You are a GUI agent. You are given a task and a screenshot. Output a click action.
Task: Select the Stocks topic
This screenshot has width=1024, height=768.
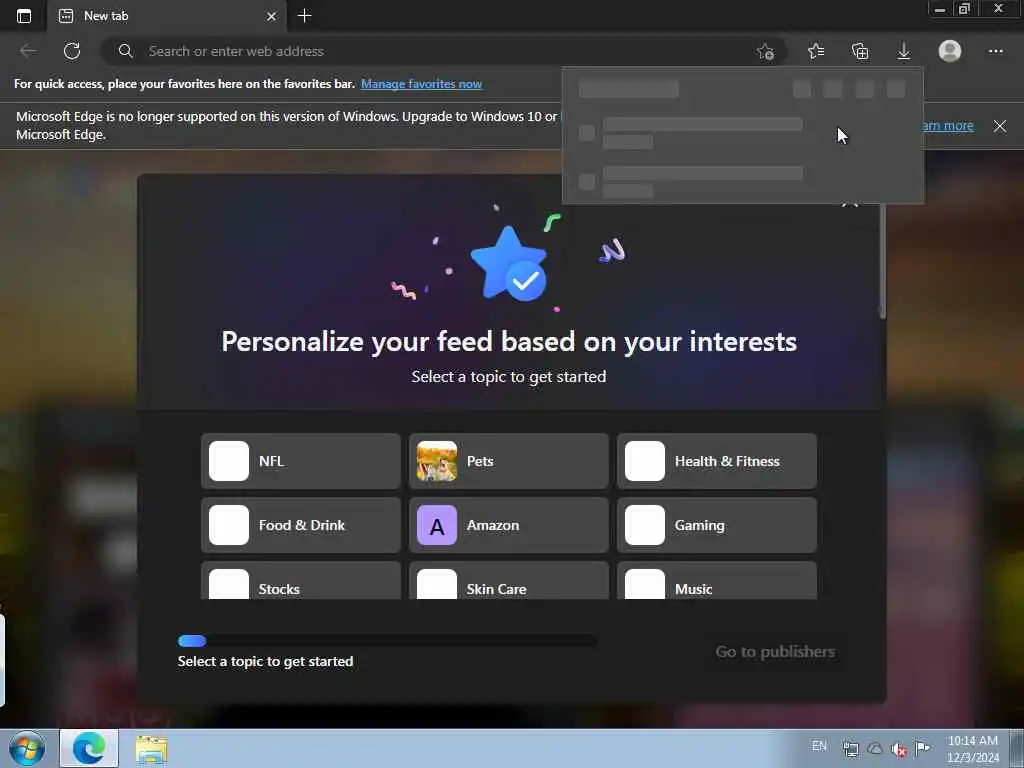(300, 581)
